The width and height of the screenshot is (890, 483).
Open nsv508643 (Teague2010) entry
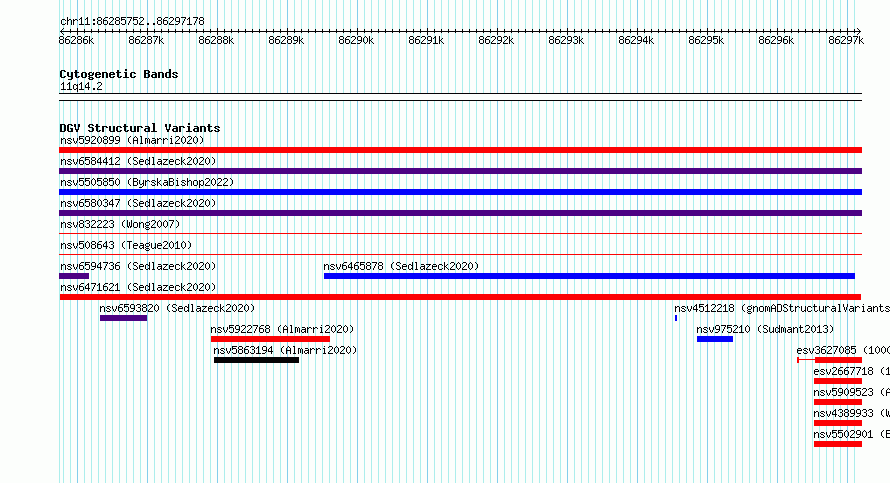point(126,245)
